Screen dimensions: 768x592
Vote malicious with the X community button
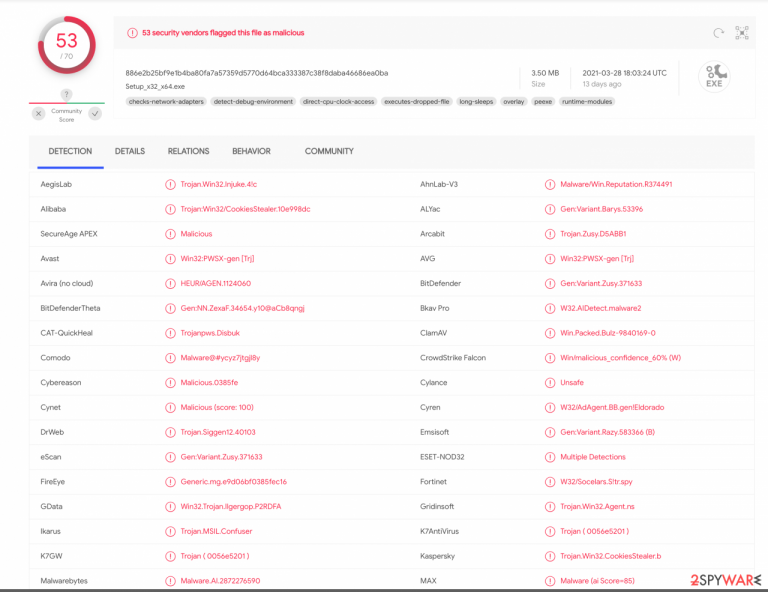(x=39, y=114)
